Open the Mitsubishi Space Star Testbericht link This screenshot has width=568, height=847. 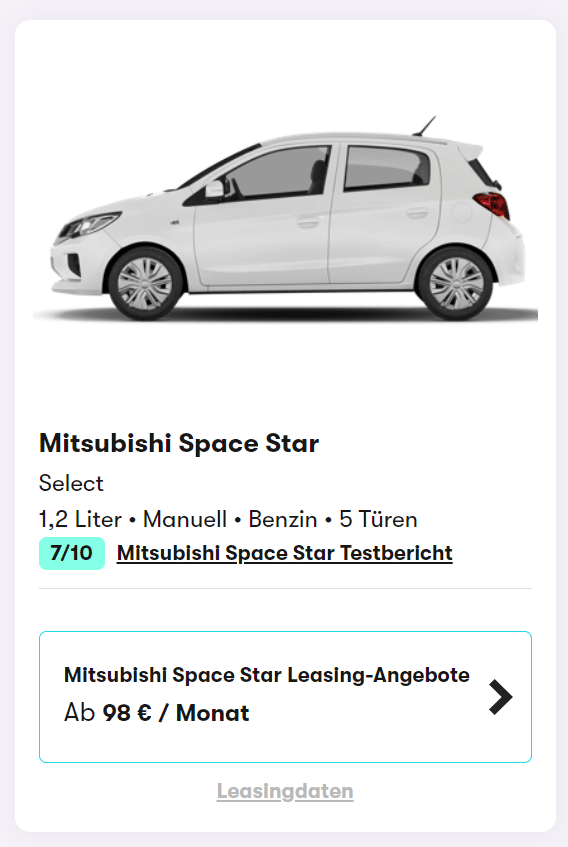[285, 553]
